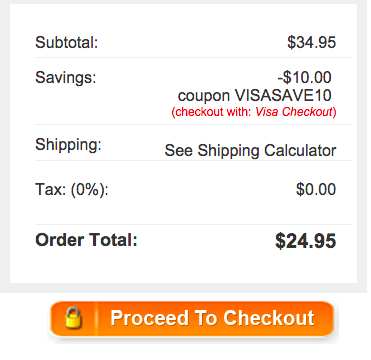This screenshot has height=360, width=371.
Task: Click the divider line above Order Total
Action: pyautogui.click(x=193, y=224)
